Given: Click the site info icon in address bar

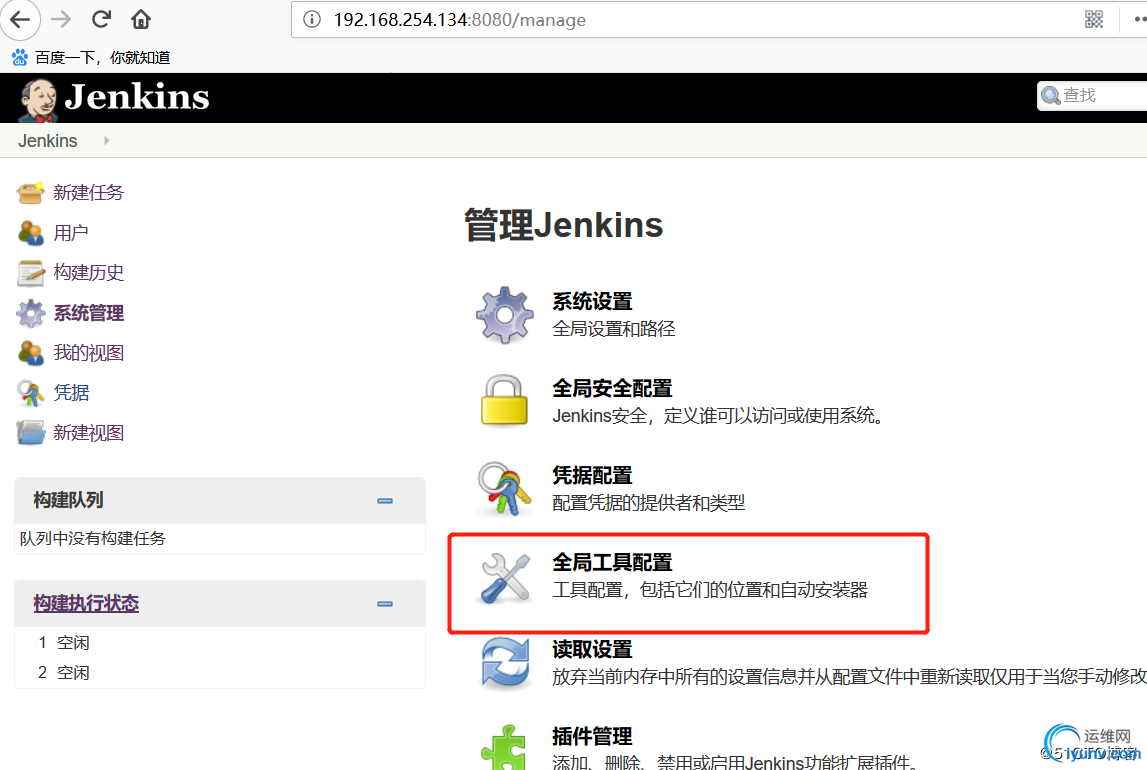Looking at the screenshot, I should tap(312, 20).
